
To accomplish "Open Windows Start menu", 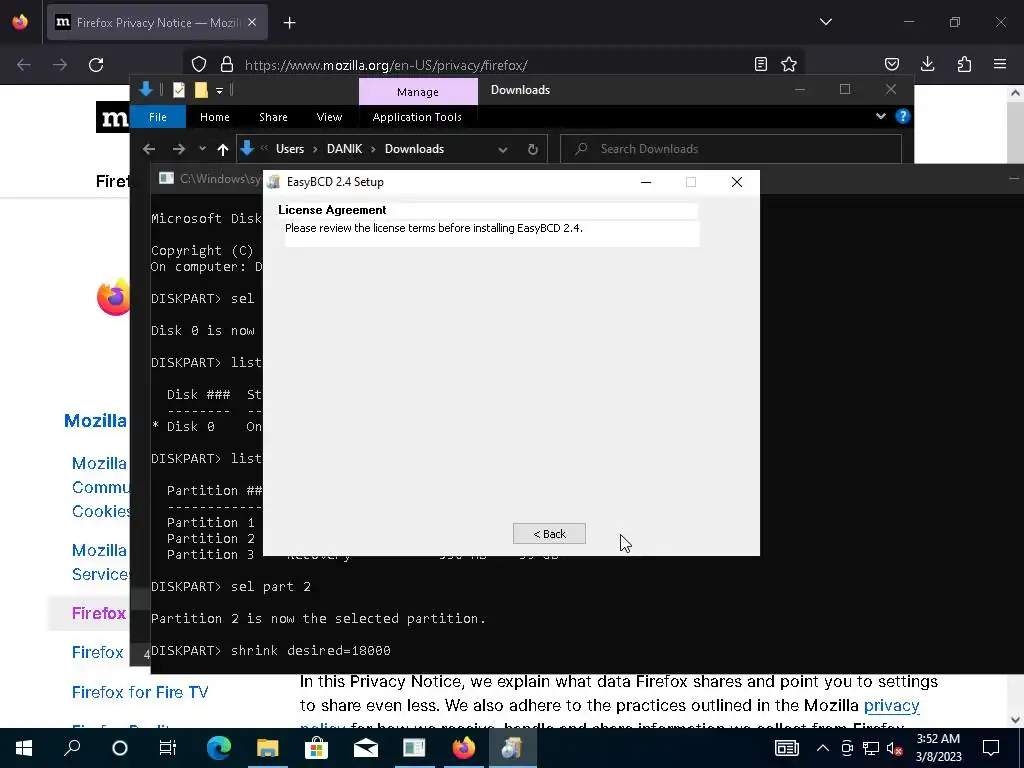I will 24,748.
